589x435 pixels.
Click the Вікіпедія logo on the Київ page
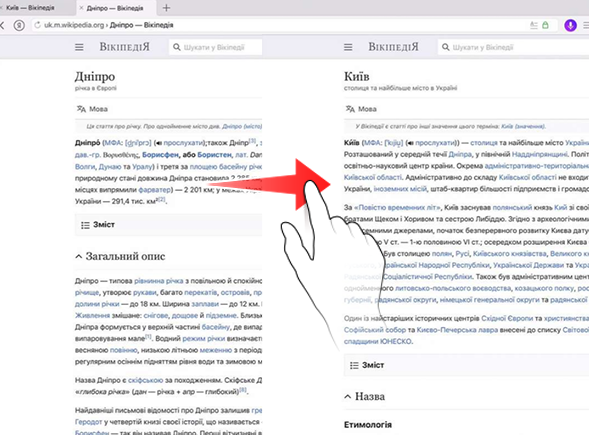click(393, 47)
